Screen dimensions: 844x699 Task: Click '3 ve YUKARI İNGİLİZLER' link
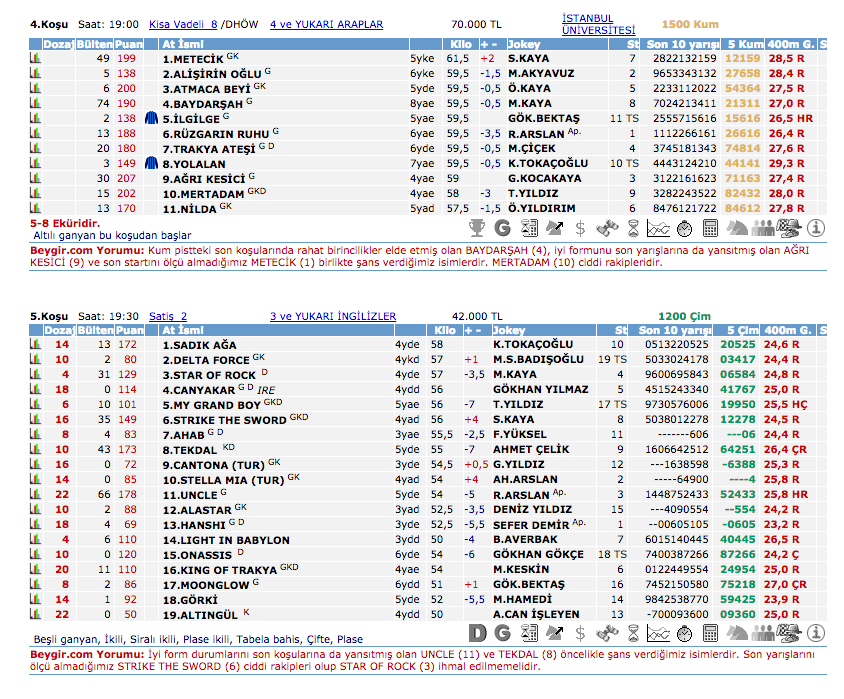tap(333, 316)
